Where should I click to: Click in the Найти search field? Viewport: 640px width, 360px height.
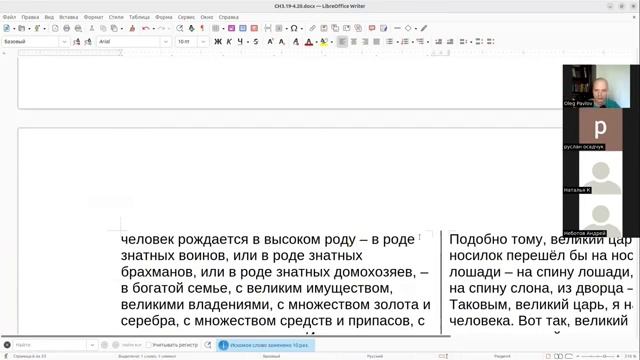tap(50, 345)
